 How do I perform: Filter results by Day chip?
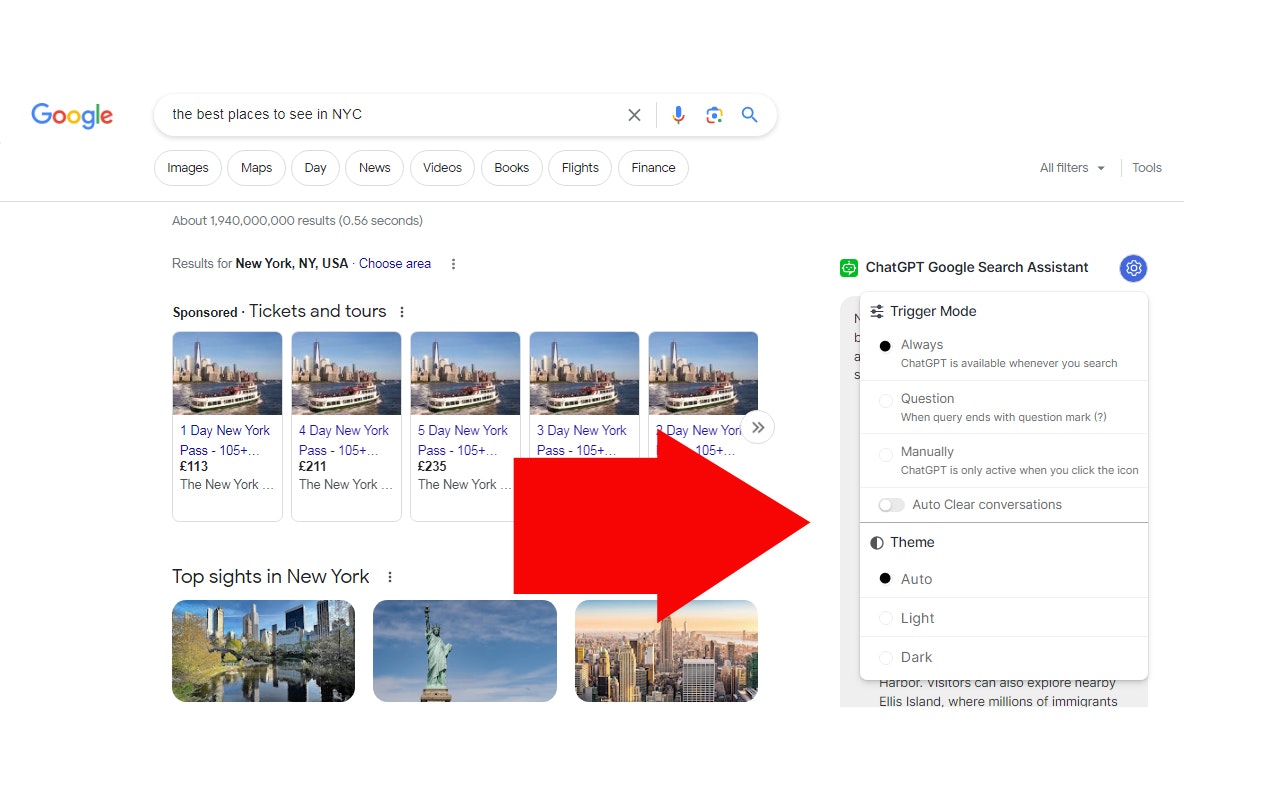tap(316, 168)
